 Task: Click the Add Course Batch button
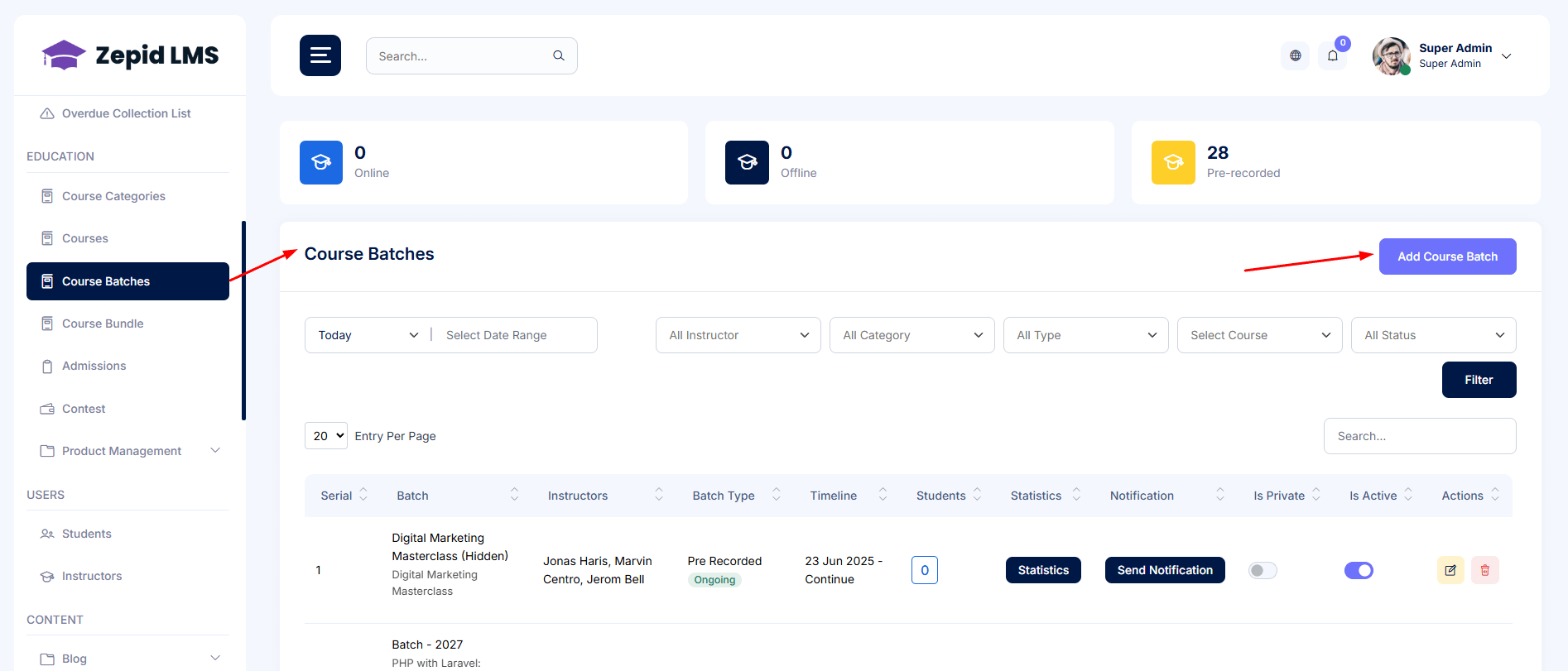1447,256
